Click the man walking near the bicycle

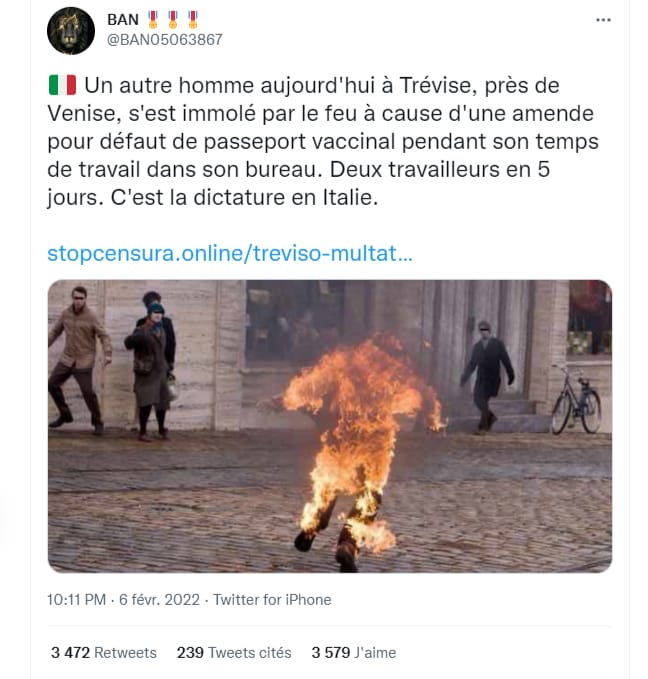click(486, 372)
